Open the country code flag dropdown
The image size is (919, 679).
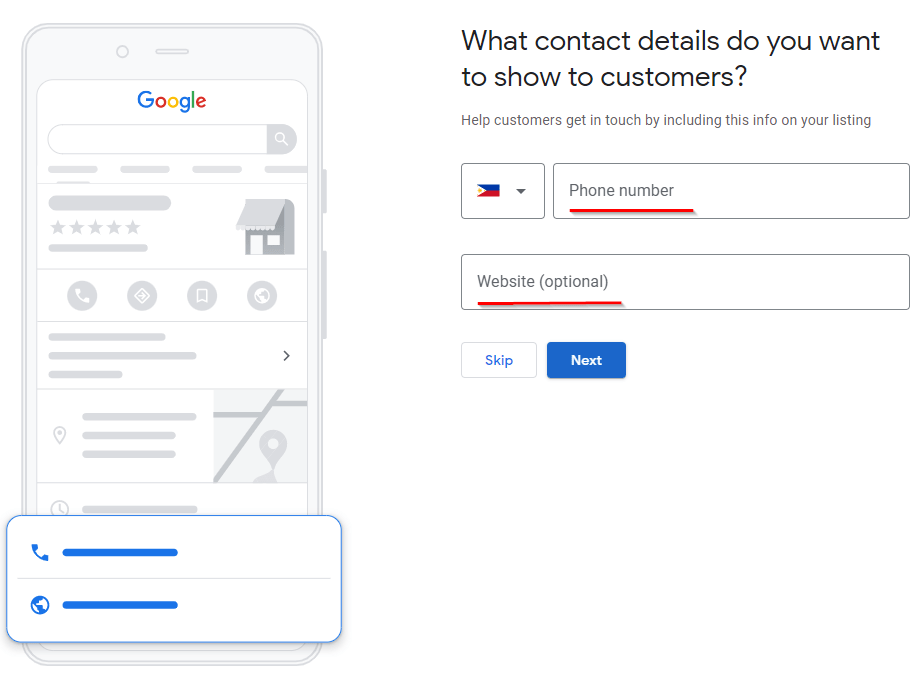(503, 191)
